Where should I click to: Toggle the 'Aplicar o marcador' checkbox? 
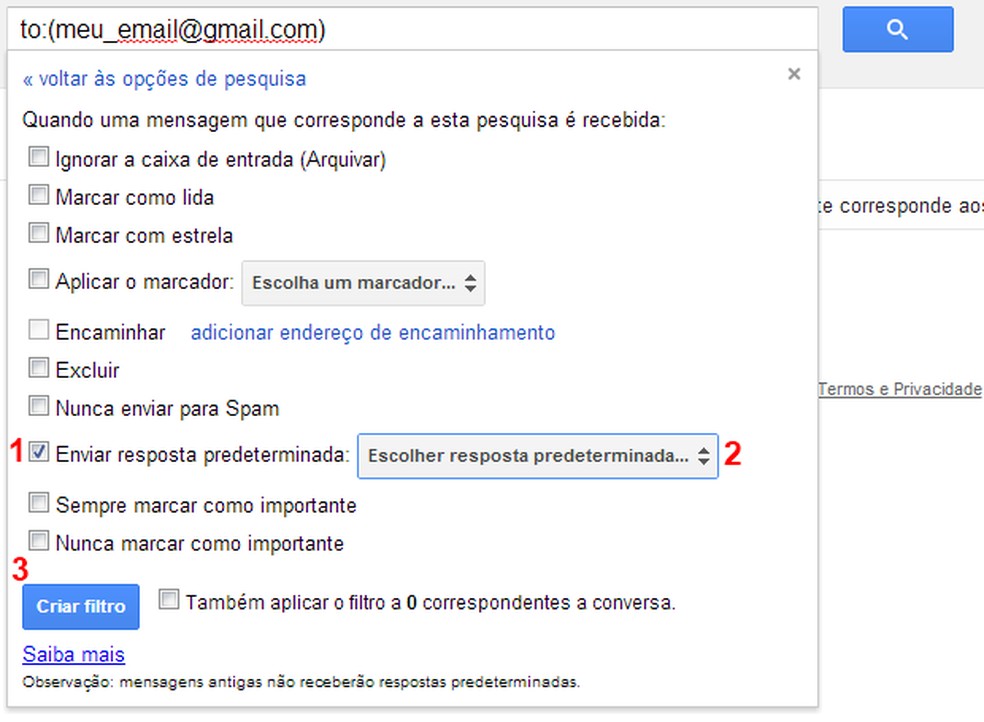click(38, 279)
